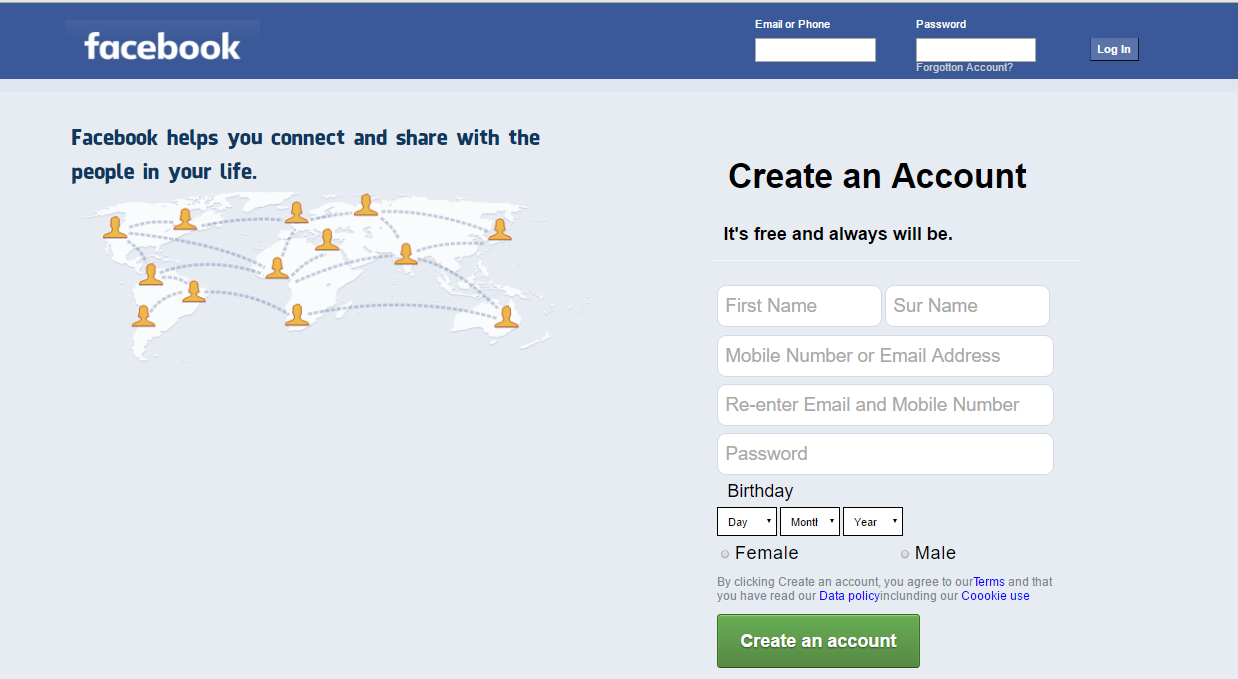
Task: Click the person icon over North America
Action: 114,227
